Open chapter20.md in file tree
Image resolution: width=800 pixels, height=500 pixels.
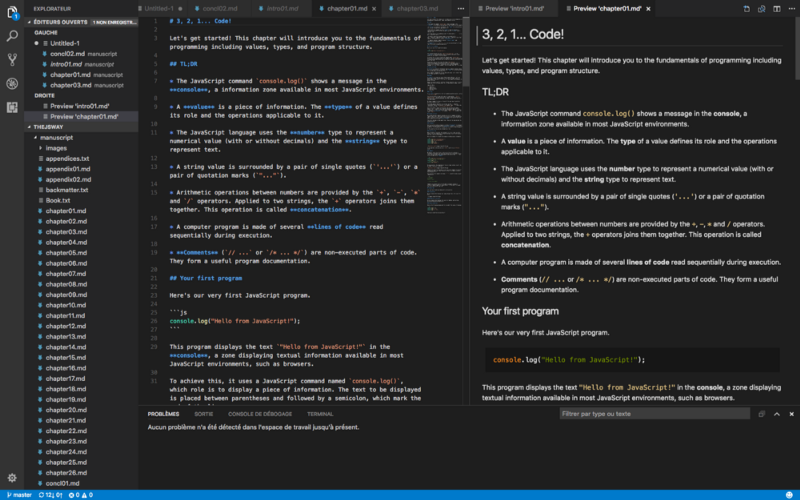coord(81,410)
